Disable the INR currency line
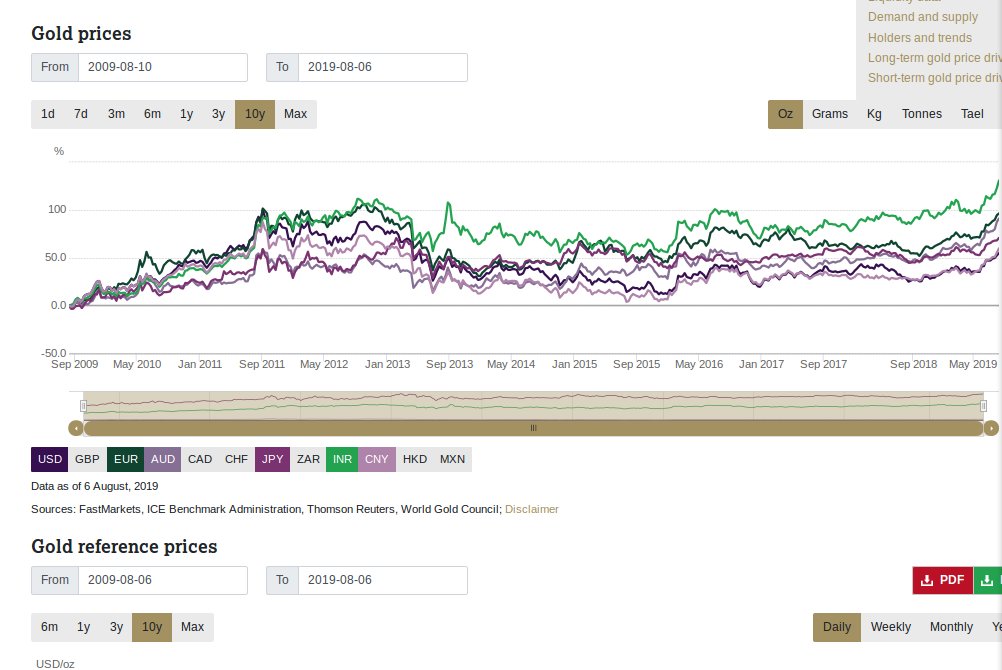Viewport: 1002px width, 670px height. click(342, 460)
